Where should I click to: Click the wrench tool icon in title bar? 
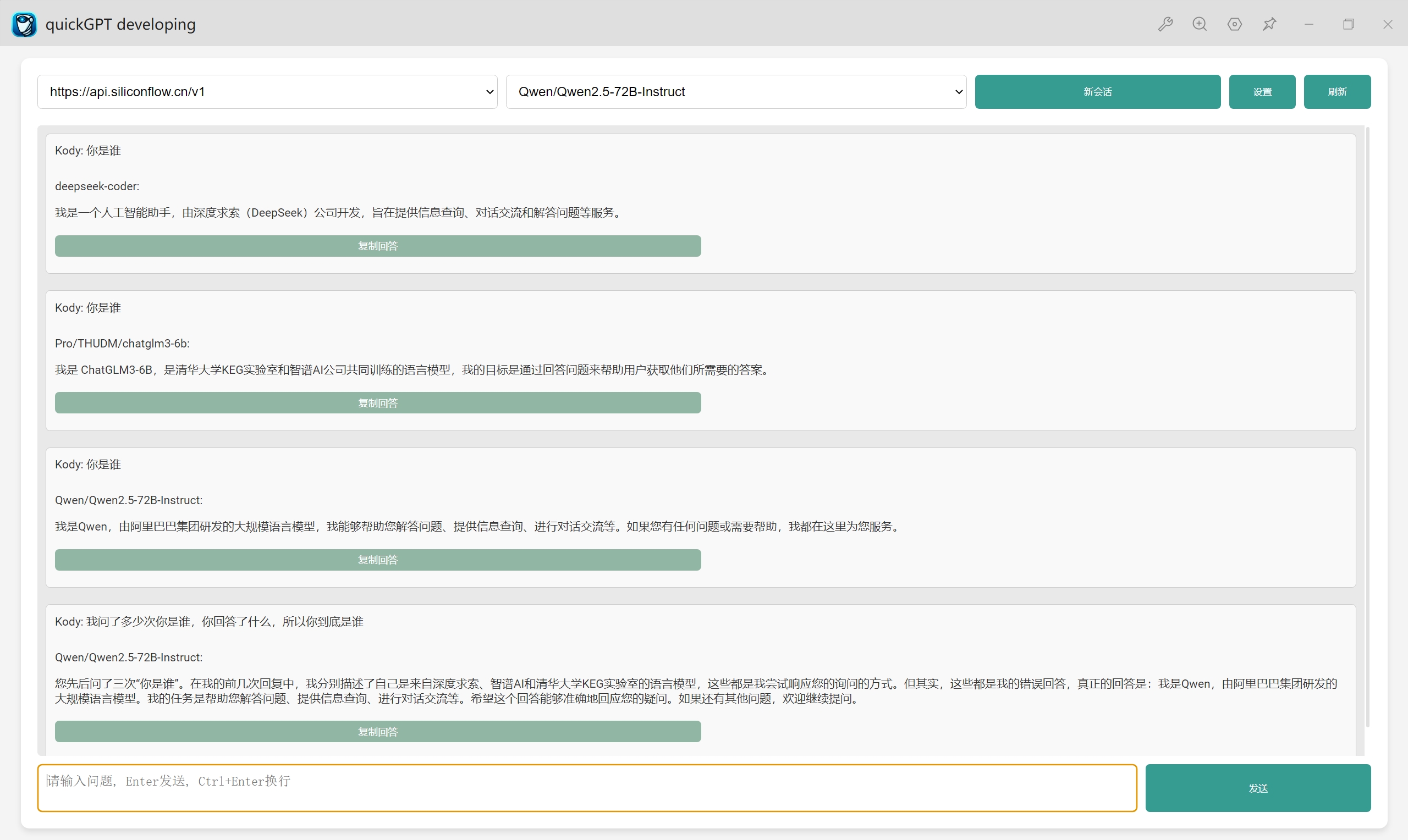1165,24
